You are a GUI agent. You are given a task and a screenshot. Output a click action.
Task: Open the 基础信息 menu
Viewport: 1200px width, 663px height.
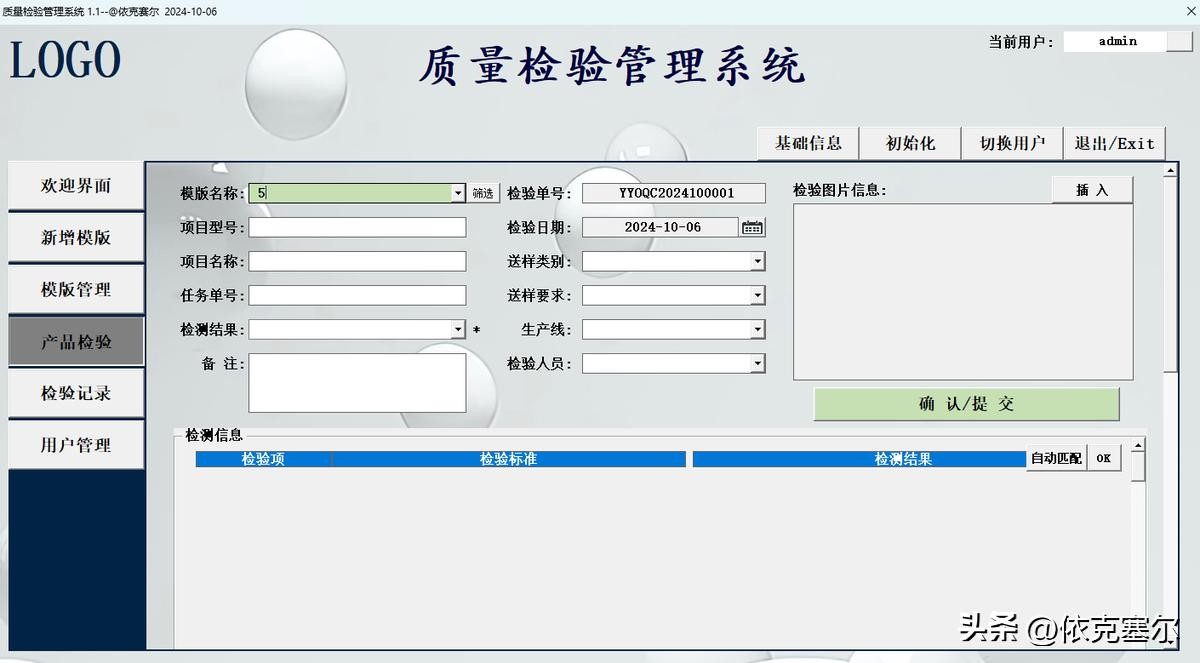808,143
